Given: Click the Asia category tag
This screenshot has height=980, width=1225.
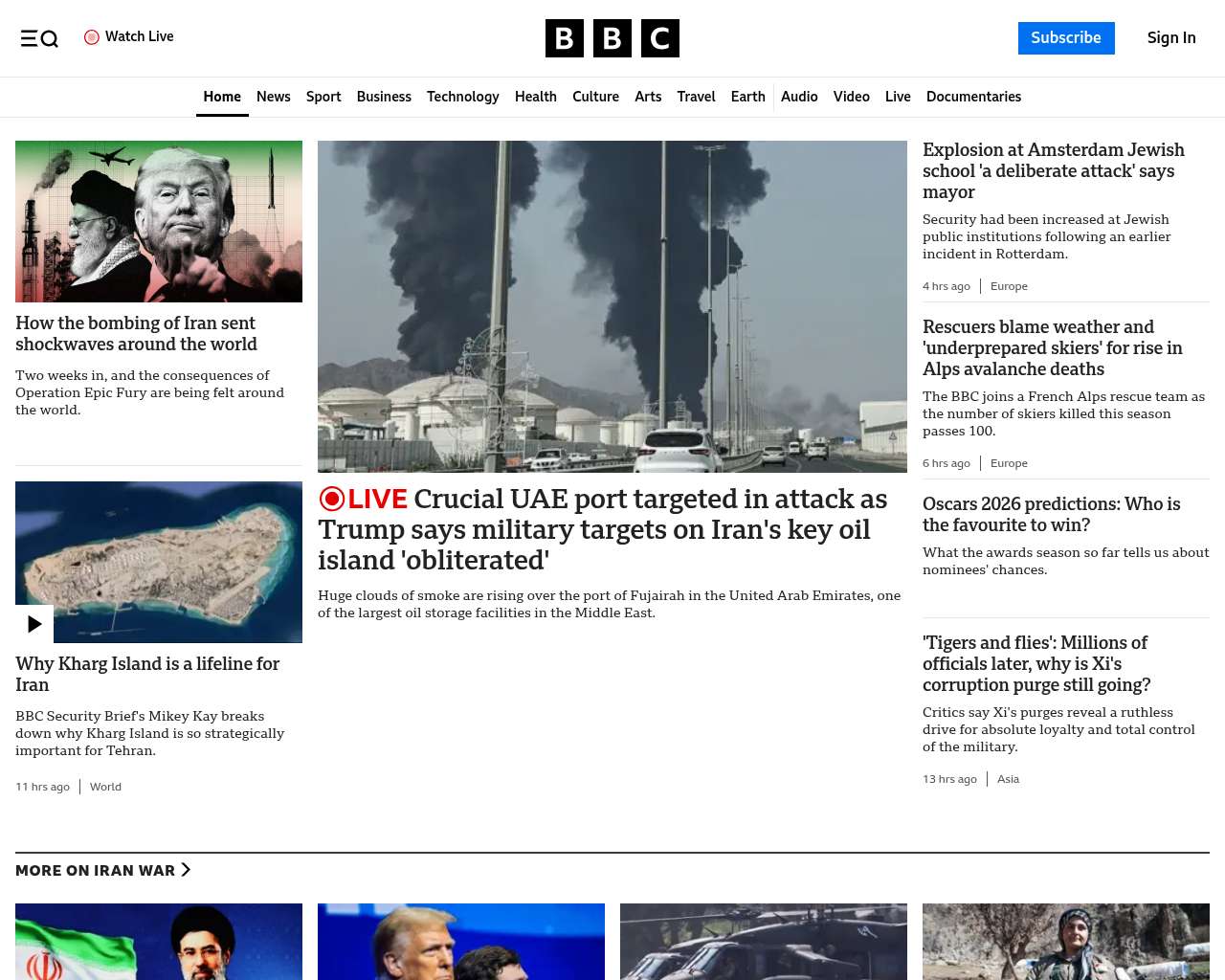Looking at the screenshot, I should click(x=1008, y=779).
